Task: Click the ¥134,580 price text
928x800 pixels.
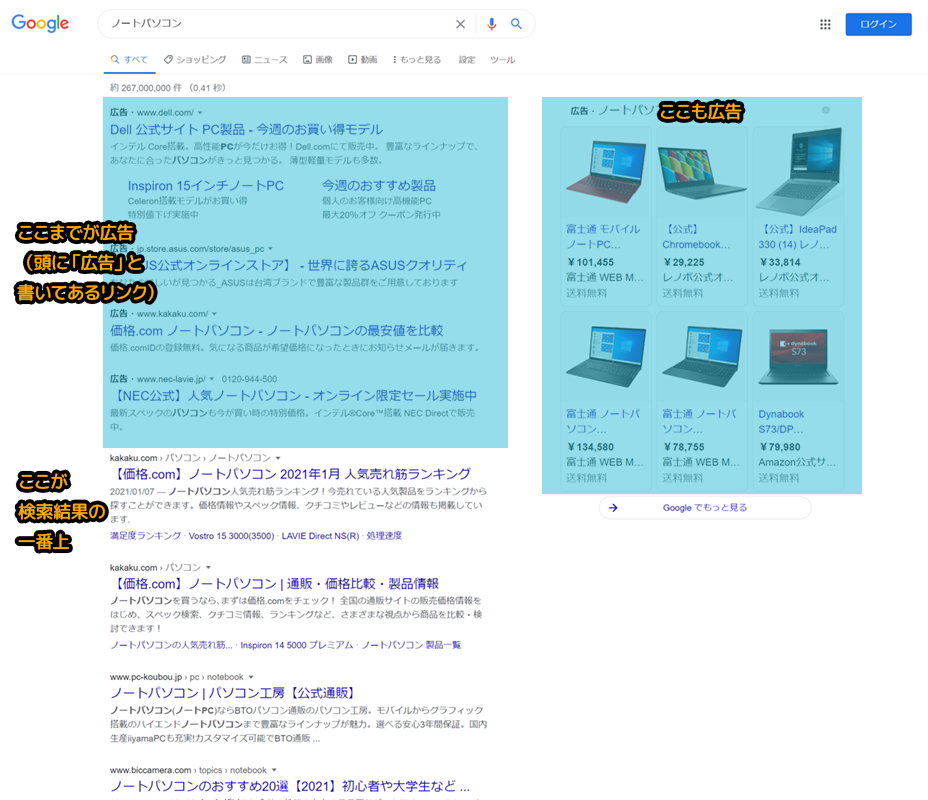Action: [x=591, y=447]
